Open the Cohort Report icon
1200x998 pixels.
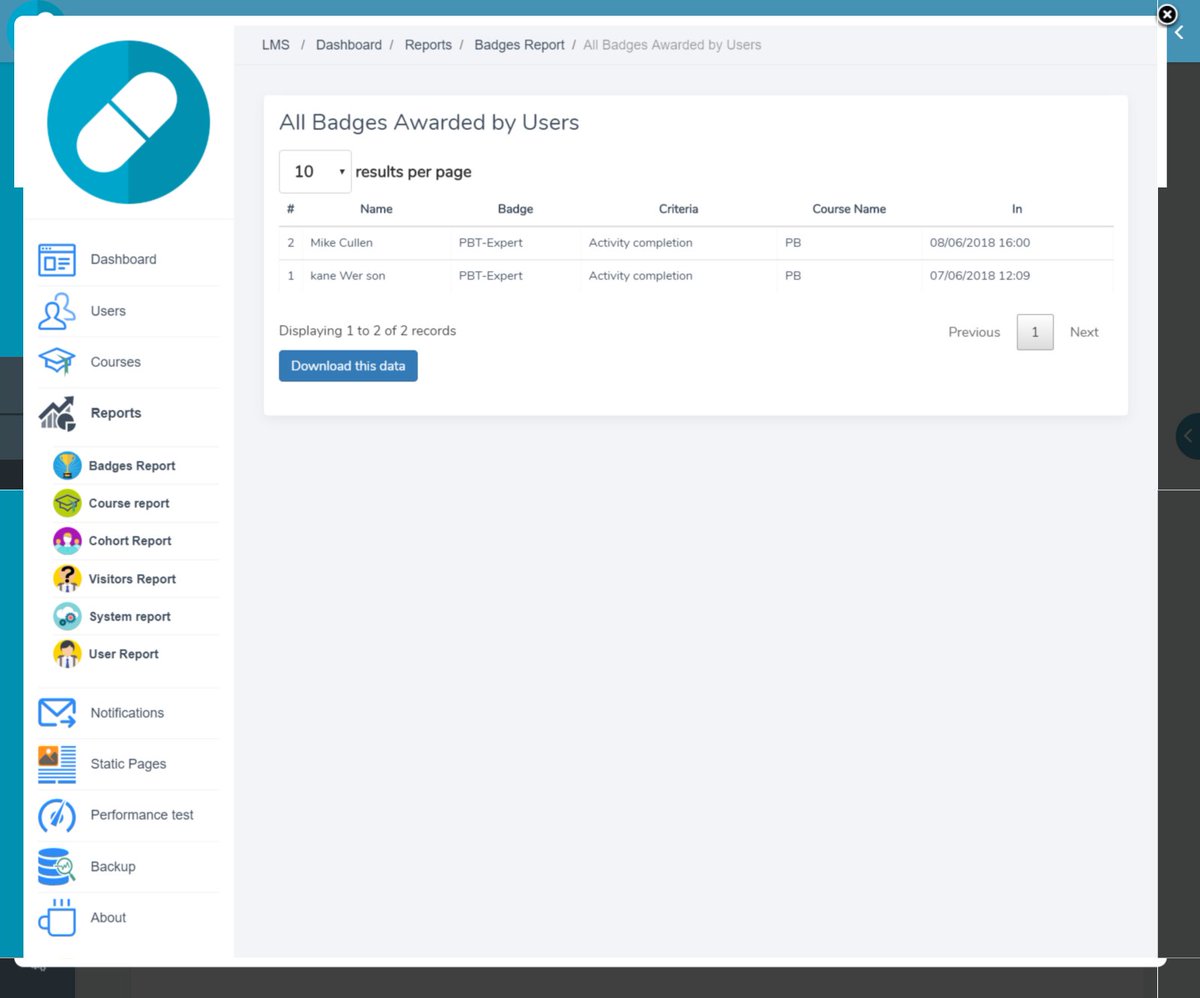pos(67,540)
